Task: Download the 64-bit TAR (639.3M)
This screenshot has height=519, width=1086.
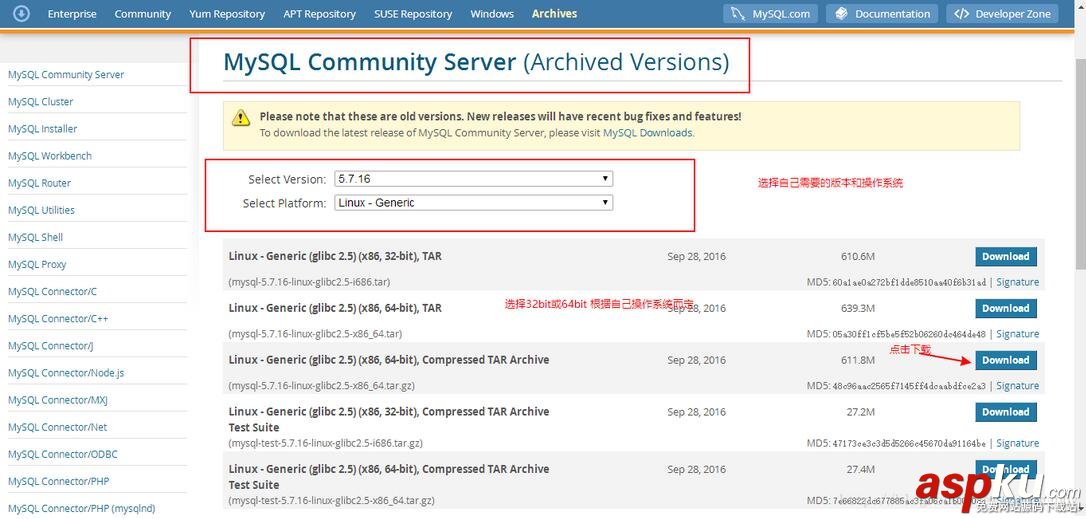Action: click(1006, 308)
